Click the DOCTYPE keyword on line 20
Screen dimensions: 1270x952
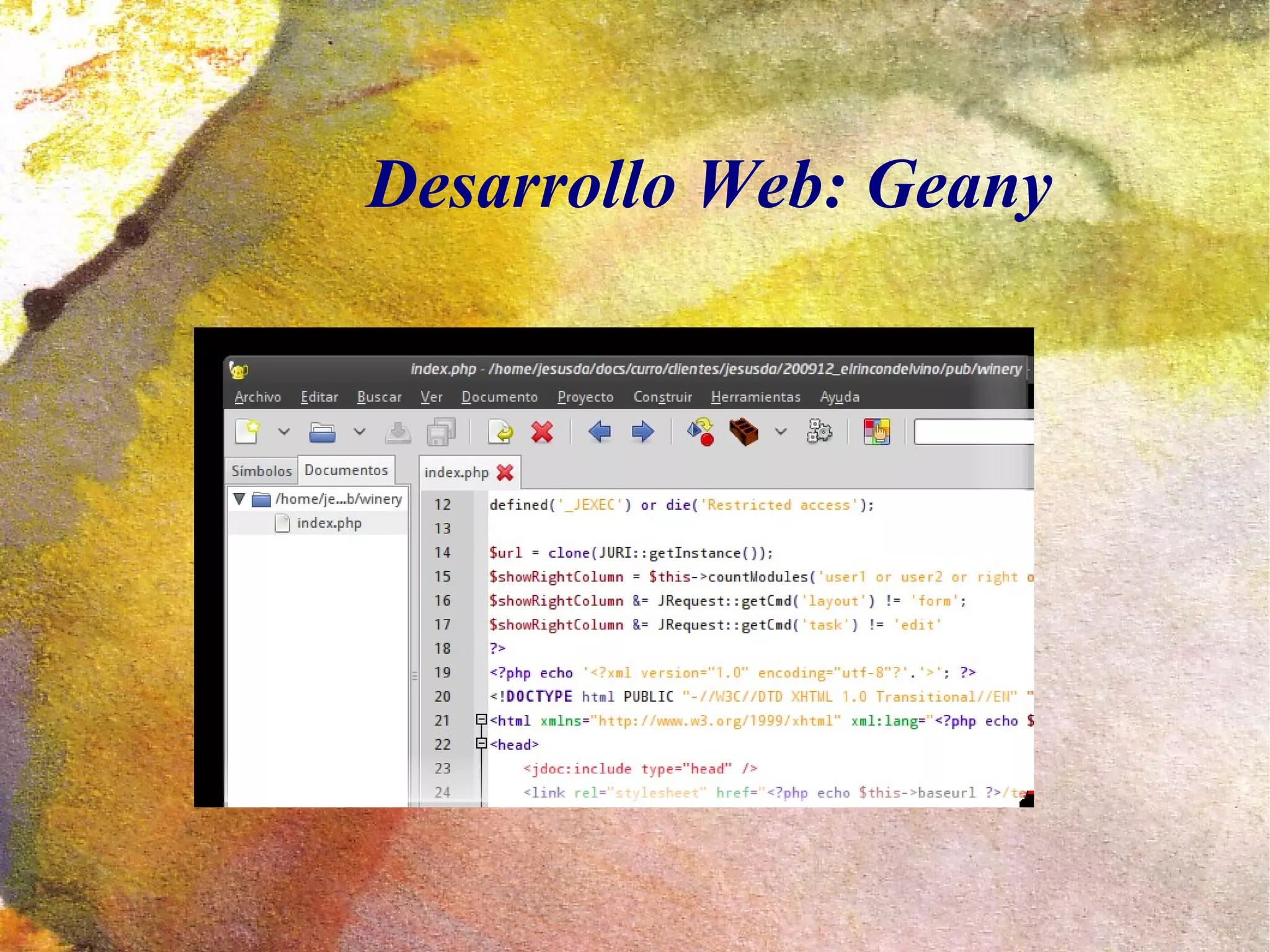point(539,696)
